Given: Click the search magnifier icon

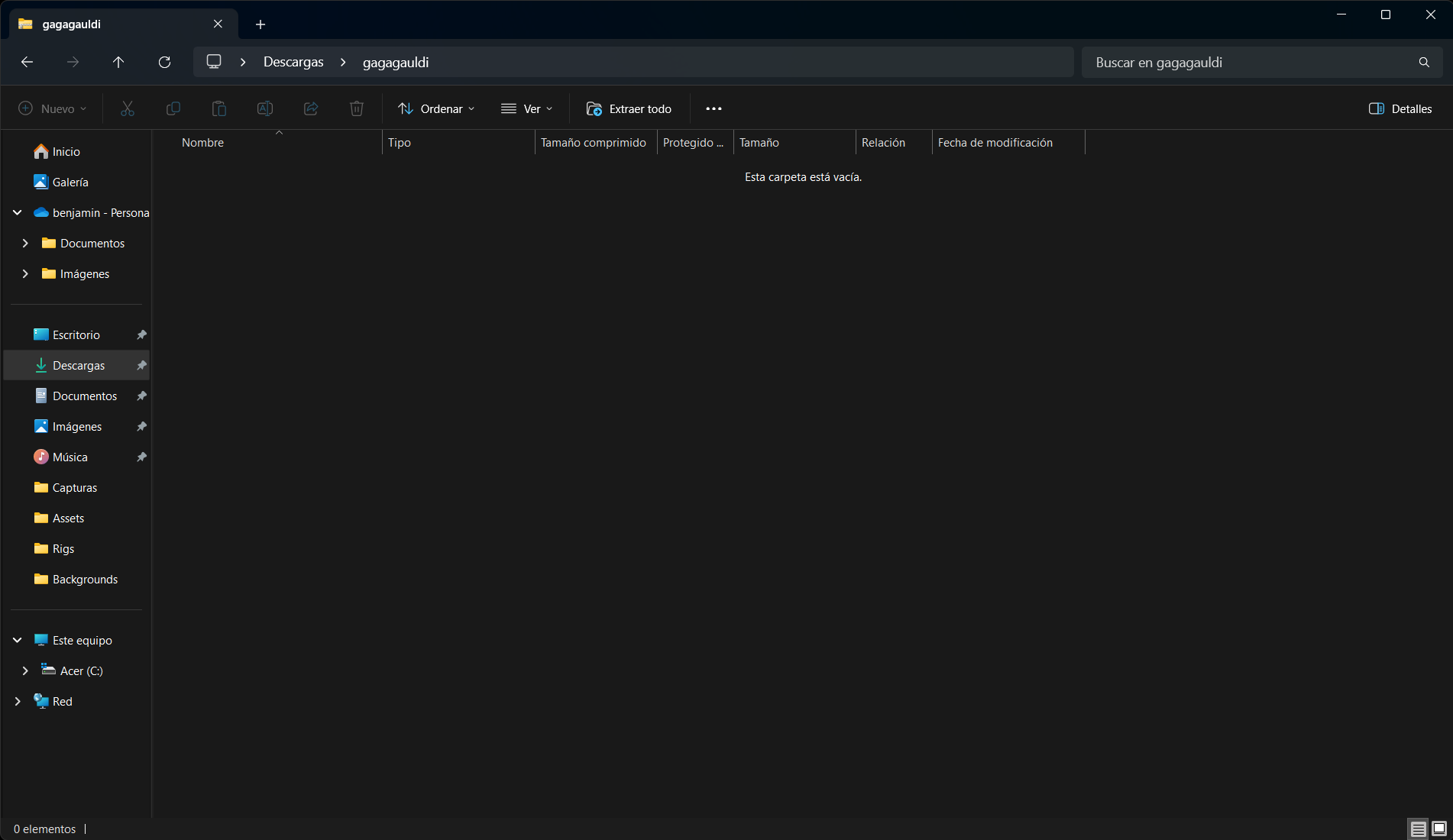Looking at the screenshot, I should pos(1424,62).
